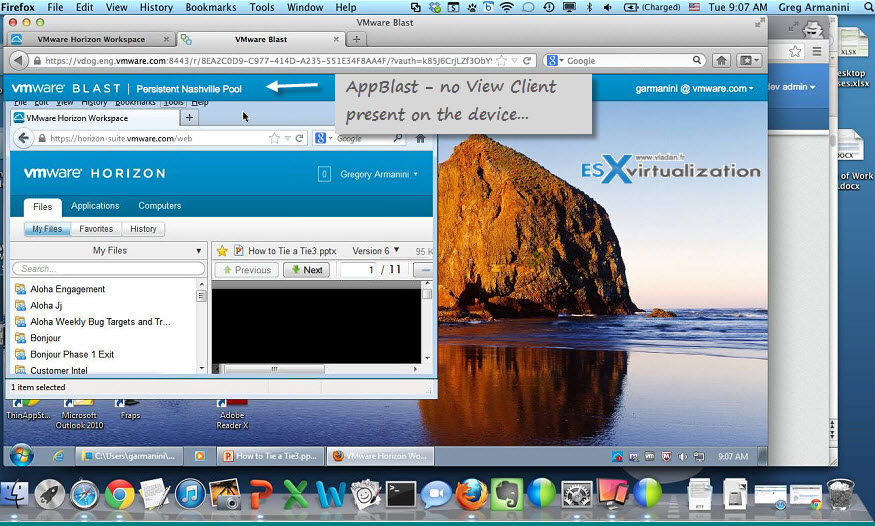Select the Files tab in Horizon
This screenshot has width=875, height=526.
click(42, 206)
